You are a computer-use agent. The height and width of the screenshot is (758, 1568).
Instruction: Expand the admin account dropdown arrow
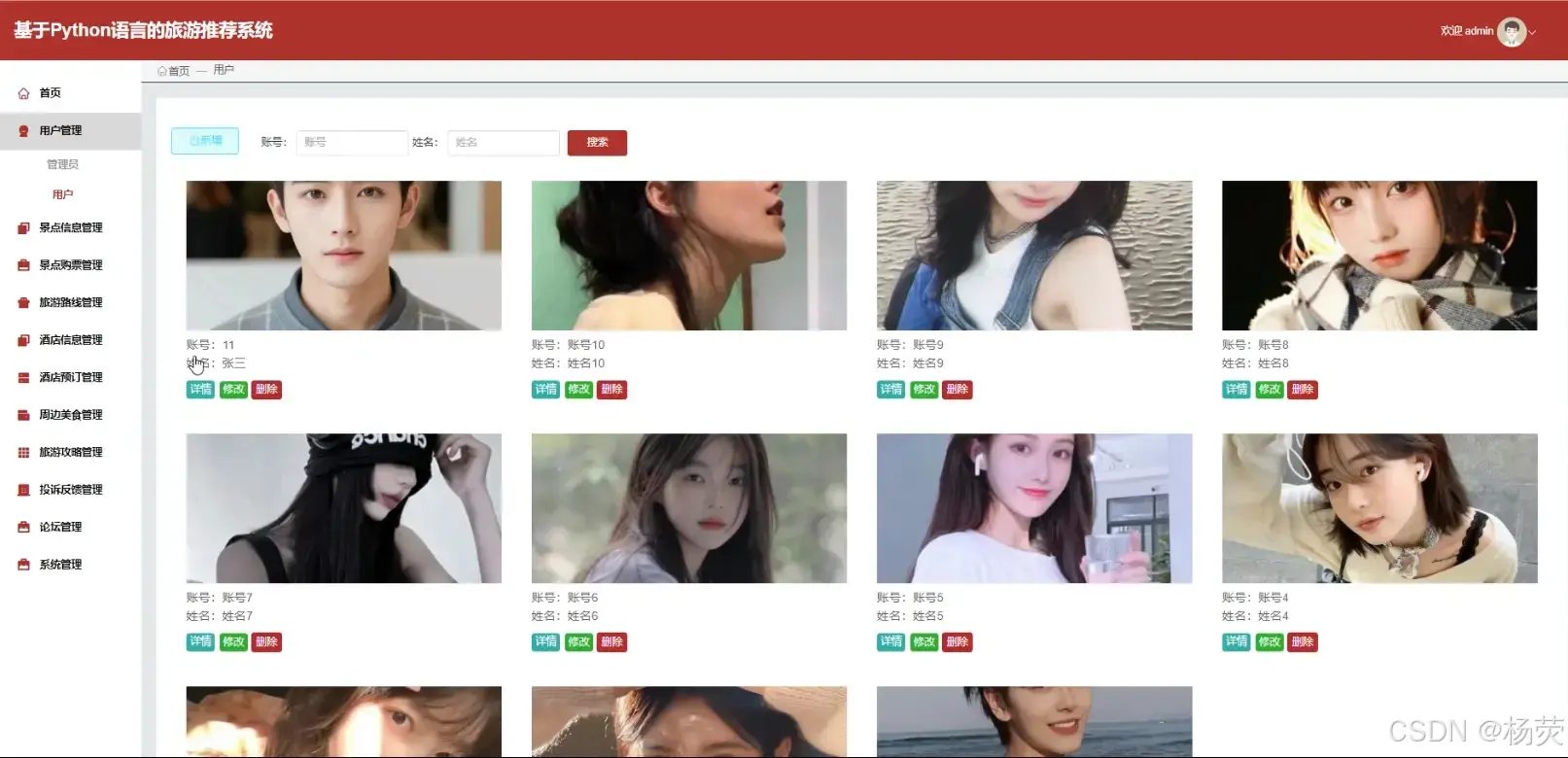[x=1532, y=32]
